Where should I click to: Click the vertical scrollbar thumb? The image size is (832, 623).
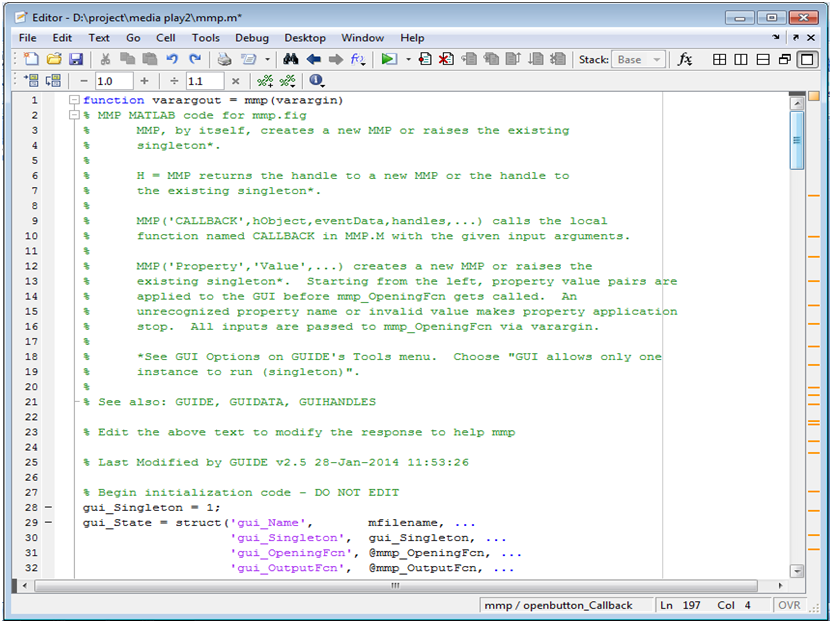pos(796,140)
